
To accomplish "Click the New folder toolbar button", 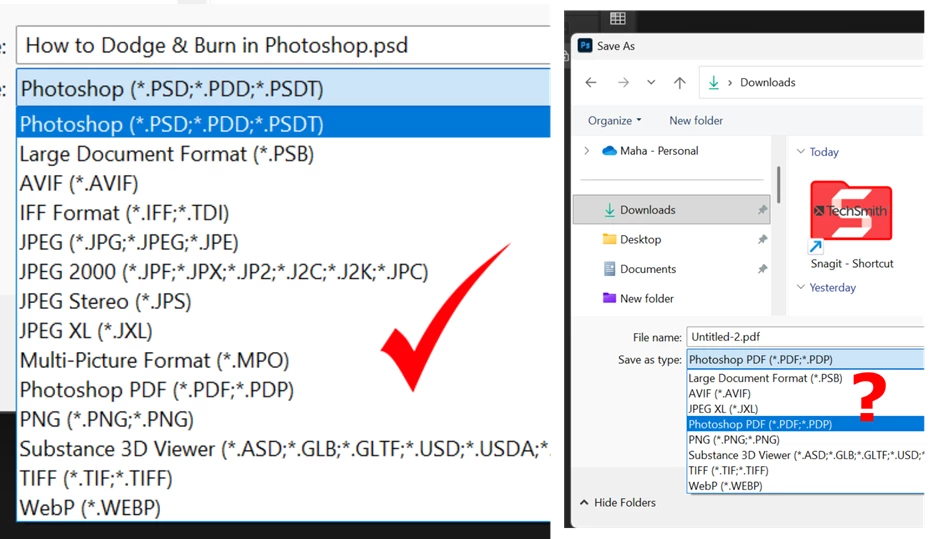I will tap(696, 120).
